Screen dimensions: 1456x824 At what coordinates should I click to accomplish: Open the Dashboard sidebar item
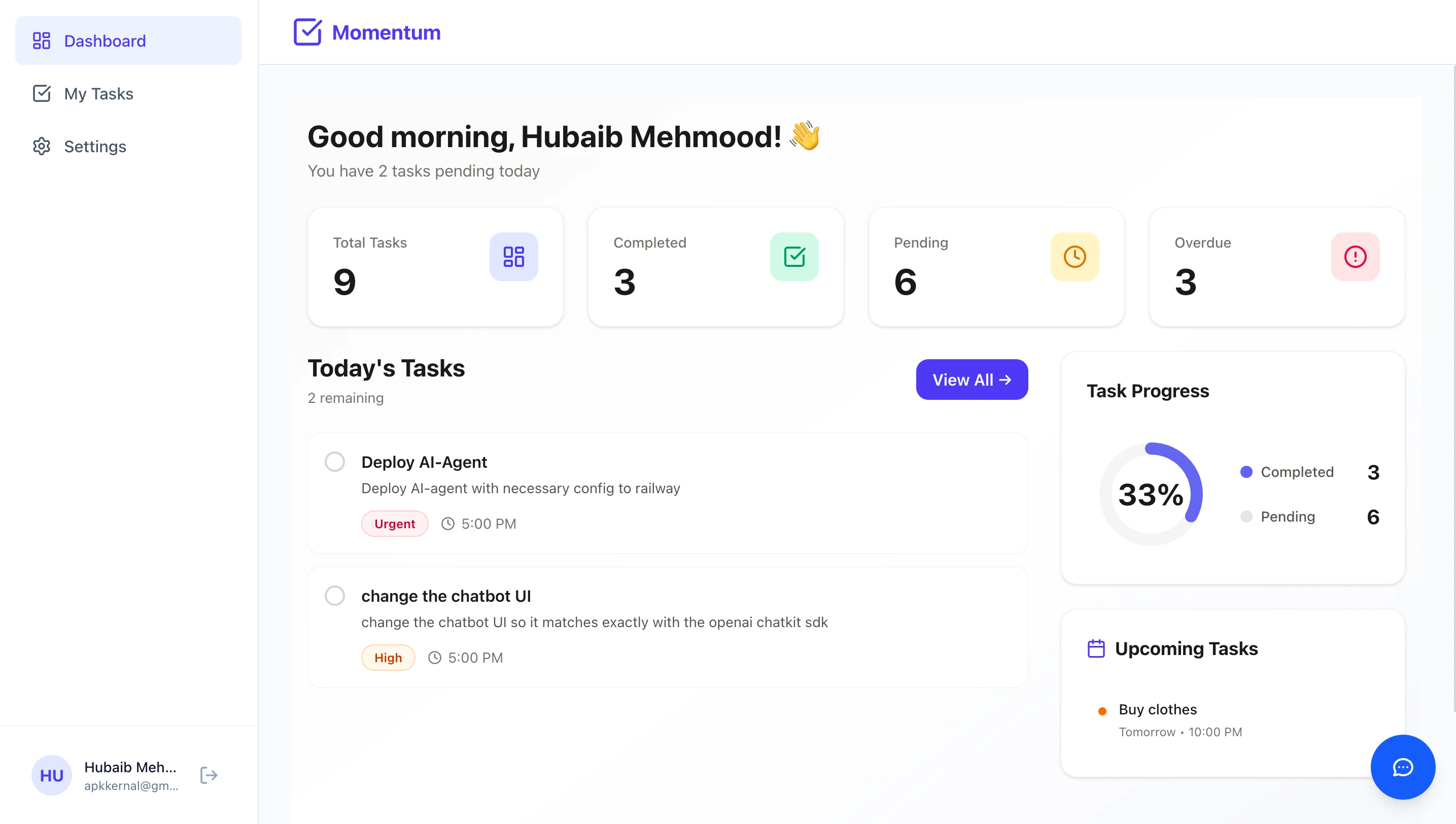click(x=128, y=41)
